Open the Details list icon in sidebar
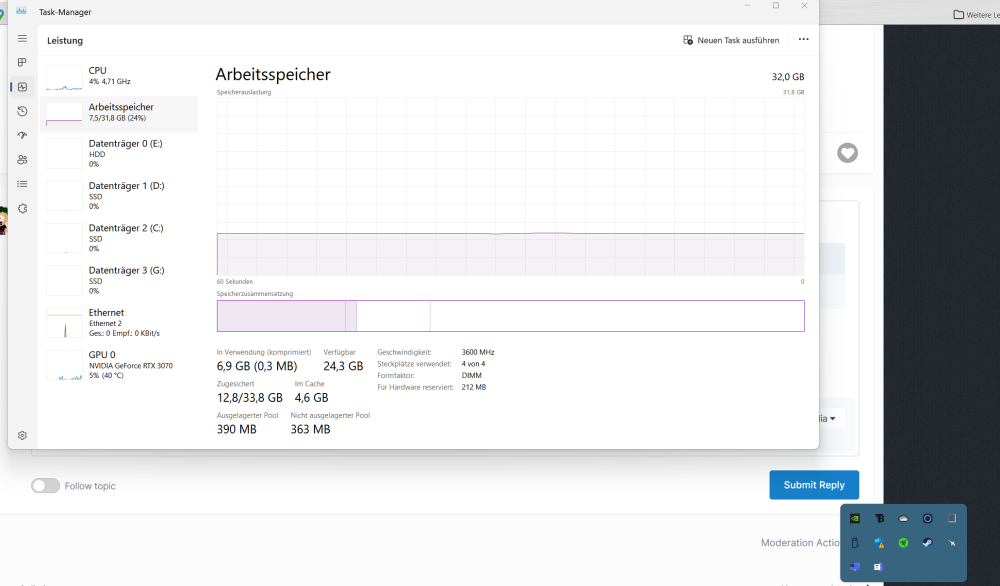Image resolution: width=1000 pixels, height=586 pixels. (22, 184)
